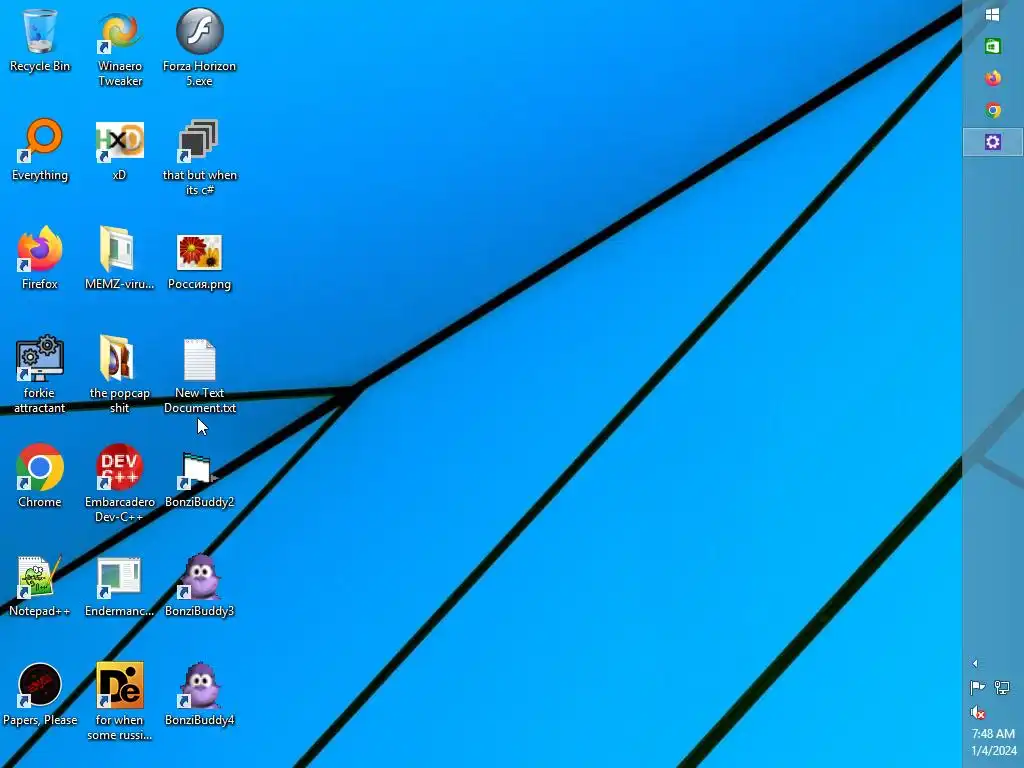Viewport: 1024px width, 768px height.
Task: Select the forkie attractant shortcut
Action: (x=40, y=376)
